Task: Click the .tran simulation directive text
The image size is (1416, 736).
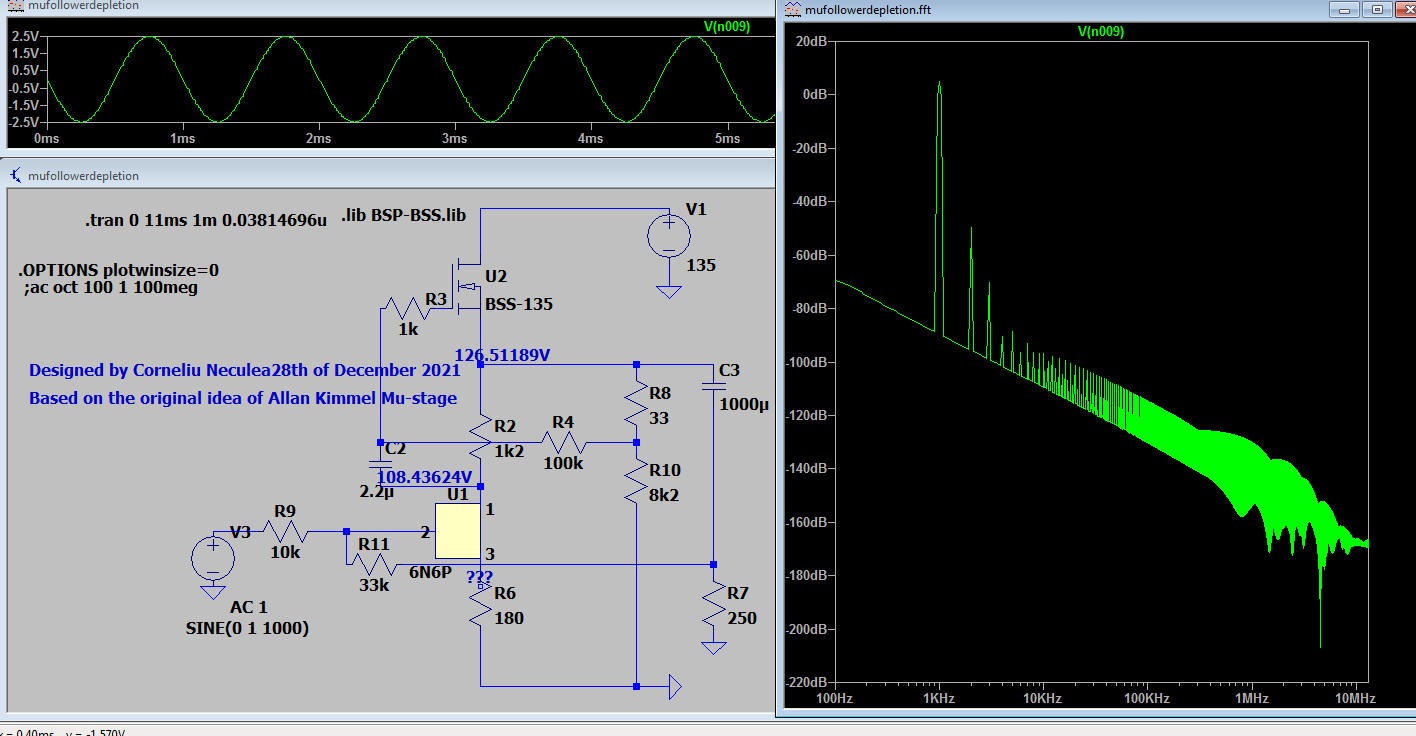Action: [x=206, y=219]
